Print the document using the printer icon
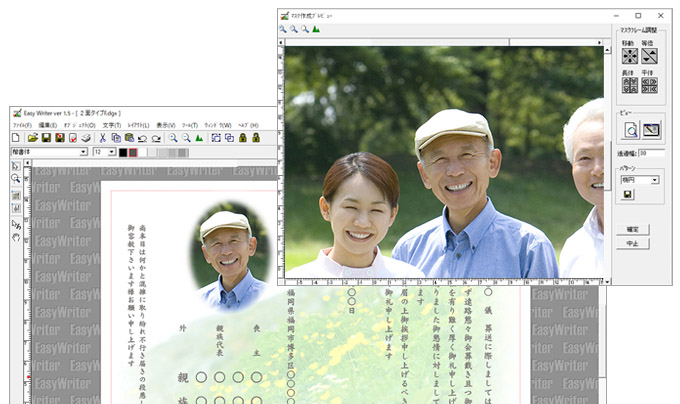 click(x=86, y=138)
